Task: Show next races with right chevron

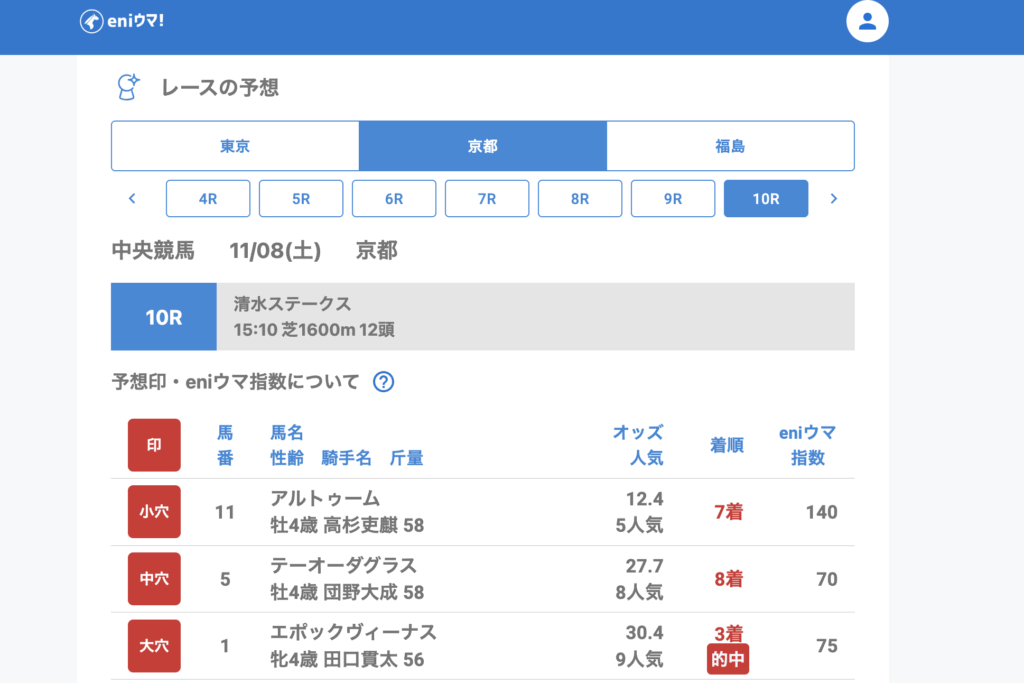Action: 833,199
